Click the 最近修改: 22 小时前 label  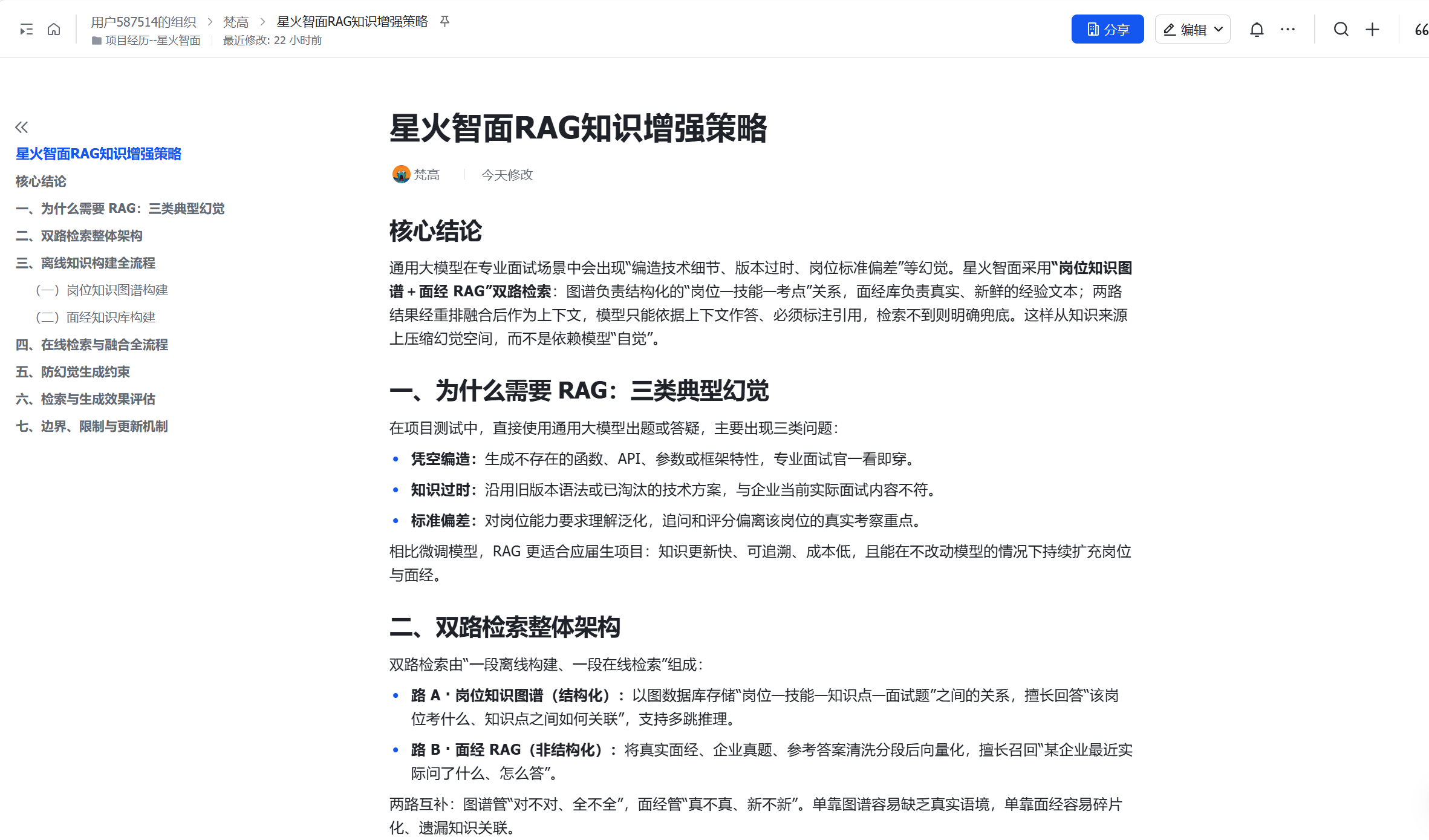[272, 41]
